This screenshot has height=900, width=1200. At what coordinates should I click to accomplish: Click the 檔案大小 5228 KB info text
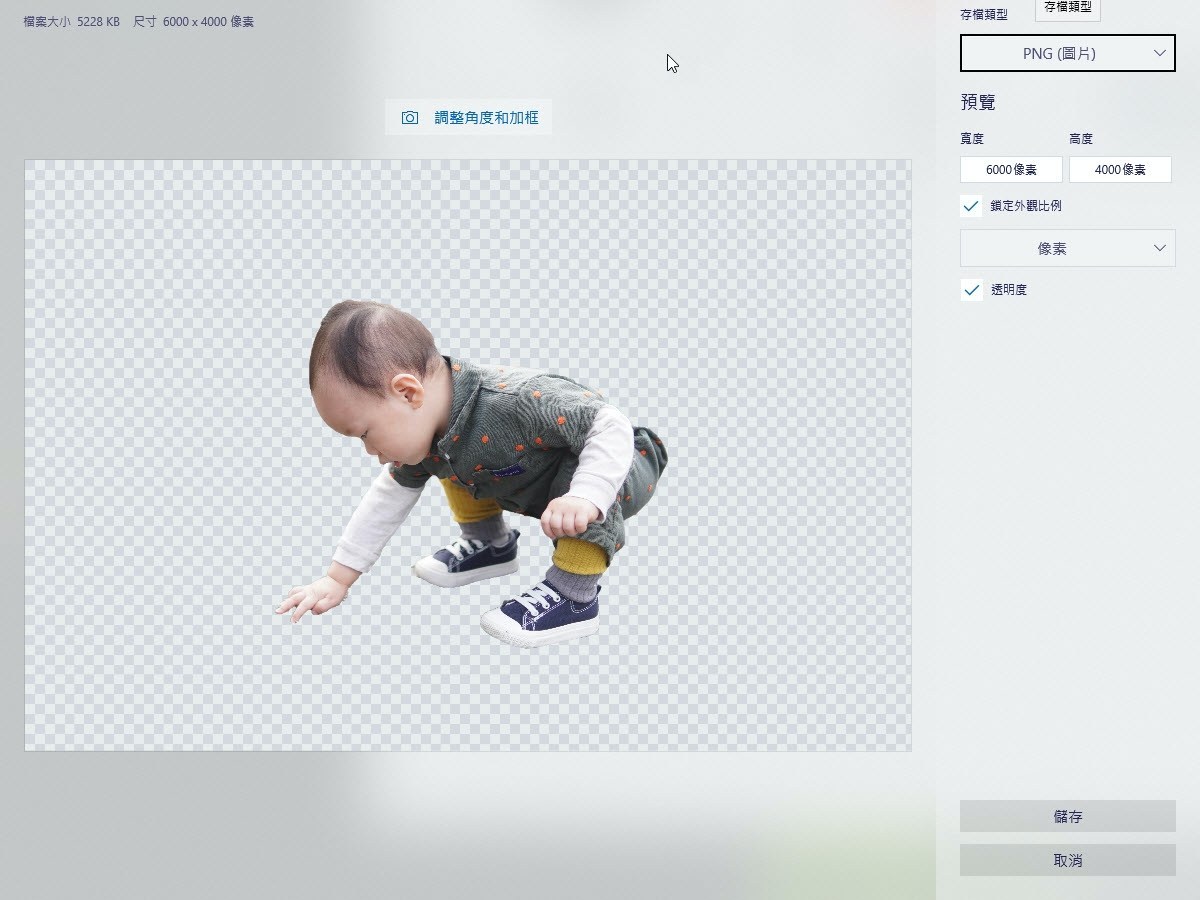coord(72,21)
